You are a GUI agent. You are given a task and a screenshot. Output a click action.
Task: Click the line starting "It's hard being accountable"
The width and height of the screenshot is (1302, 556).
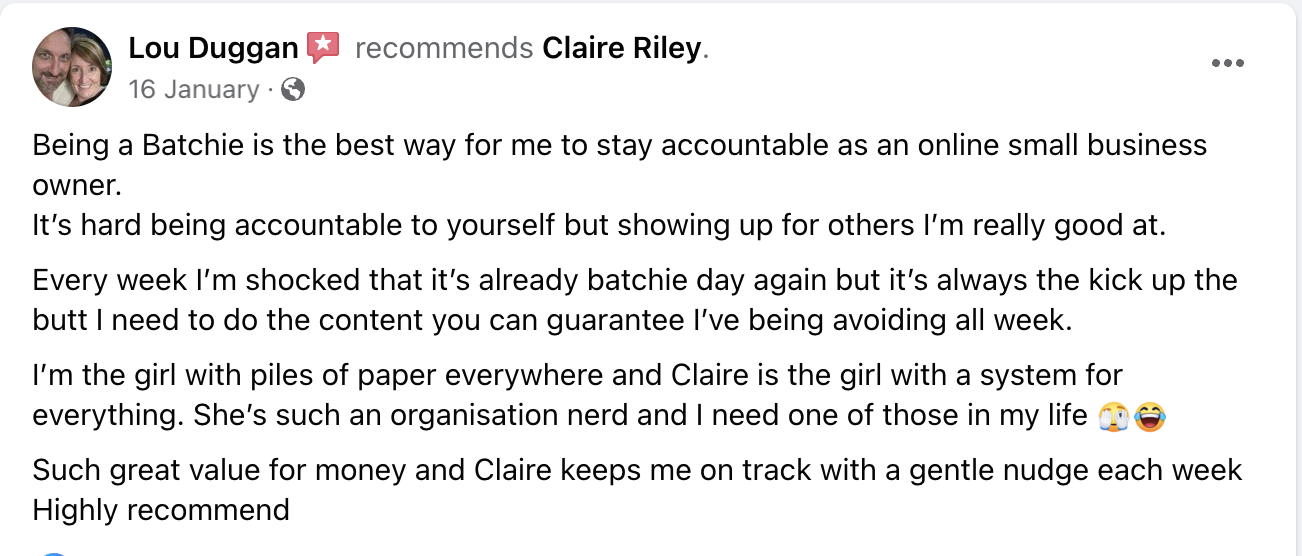tap(599, 226)
